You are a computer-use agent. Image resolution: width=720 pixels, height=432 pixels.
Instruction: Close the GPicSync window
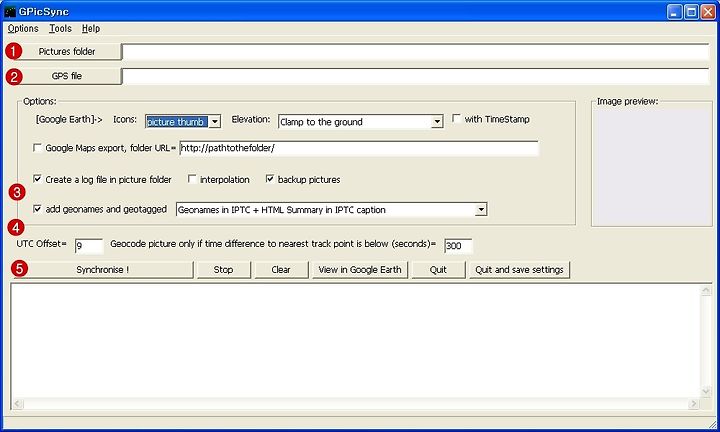(708, 11)
